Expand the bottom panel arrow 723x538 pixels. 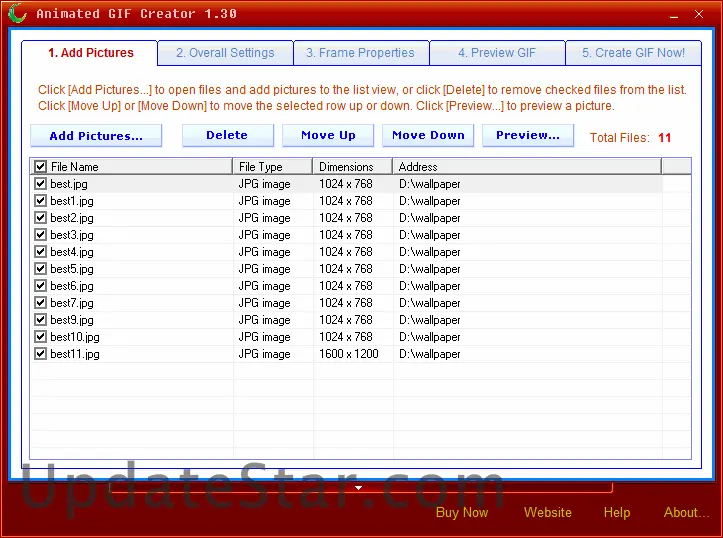click(358, 488)
